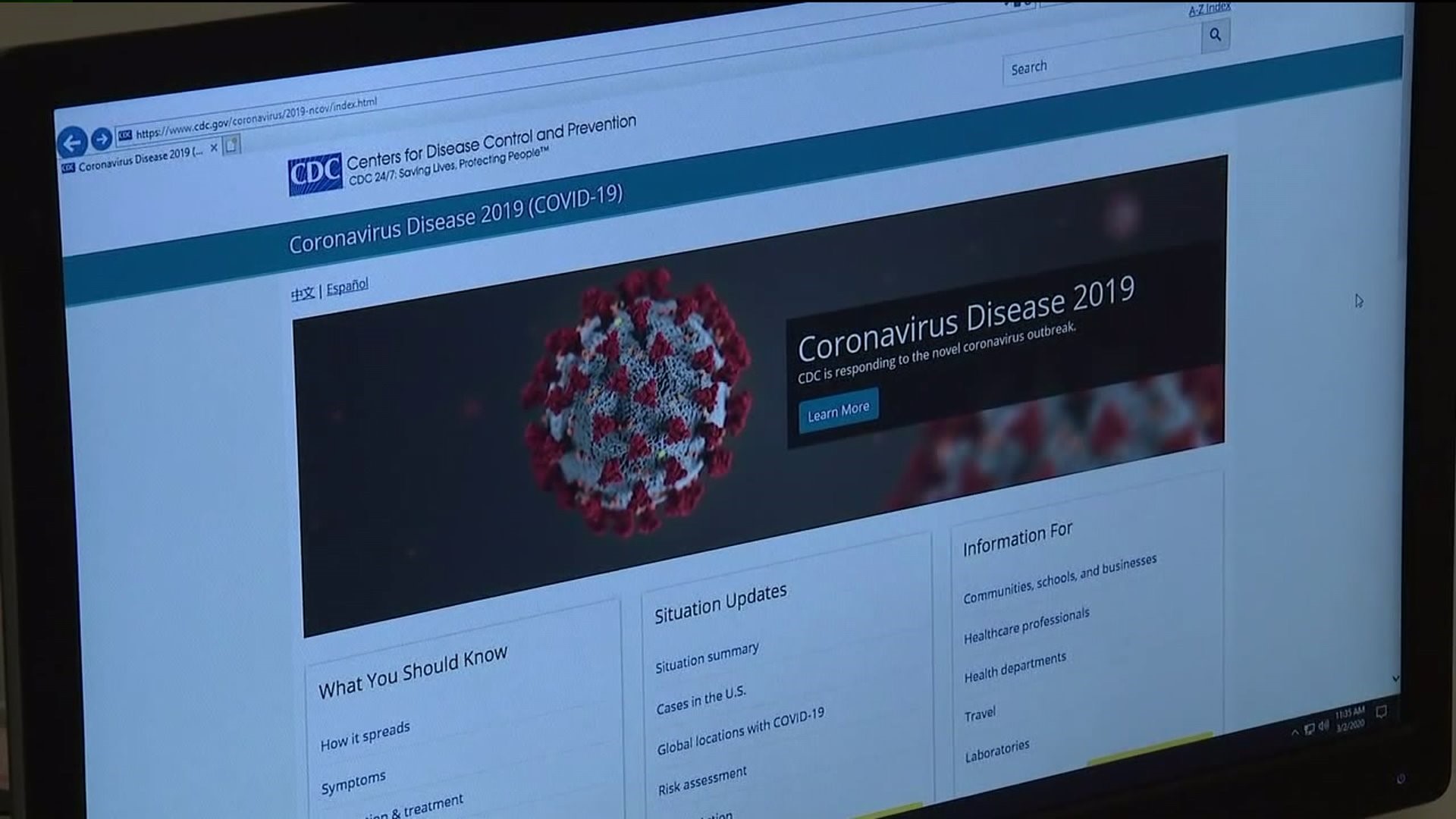1456x819 pixels.
Task: Open the Healthcare professionals link
Action: coord(1026,626)
